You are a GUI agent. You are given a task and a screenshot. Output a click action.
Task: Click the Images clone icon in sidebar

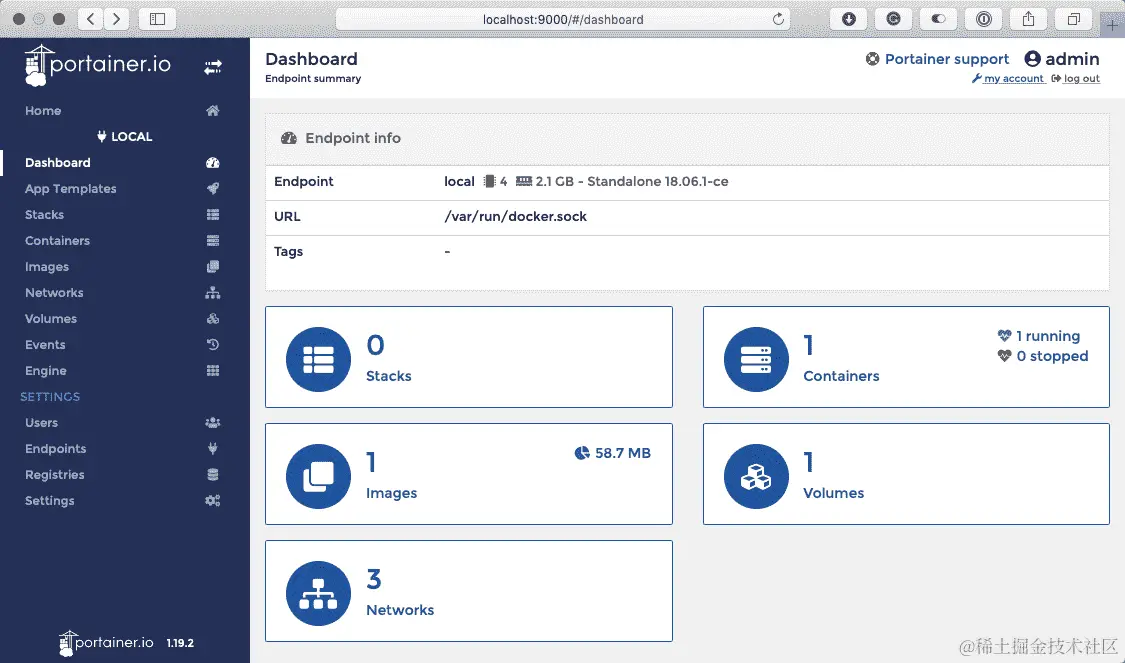click(x=212, y=267)
